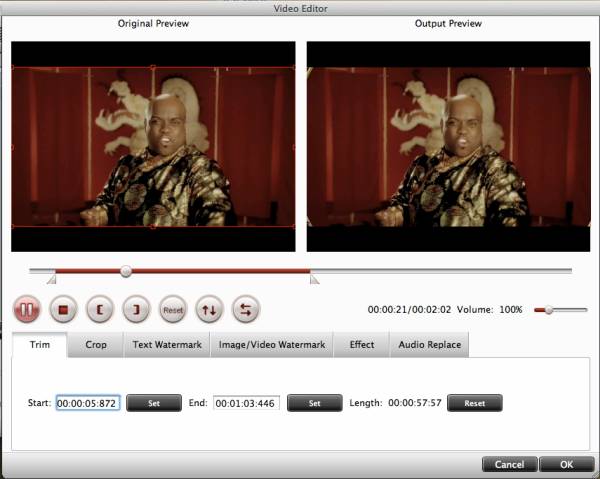Open the Effect tab
The image size is (600, 479).
coord(362,345)
